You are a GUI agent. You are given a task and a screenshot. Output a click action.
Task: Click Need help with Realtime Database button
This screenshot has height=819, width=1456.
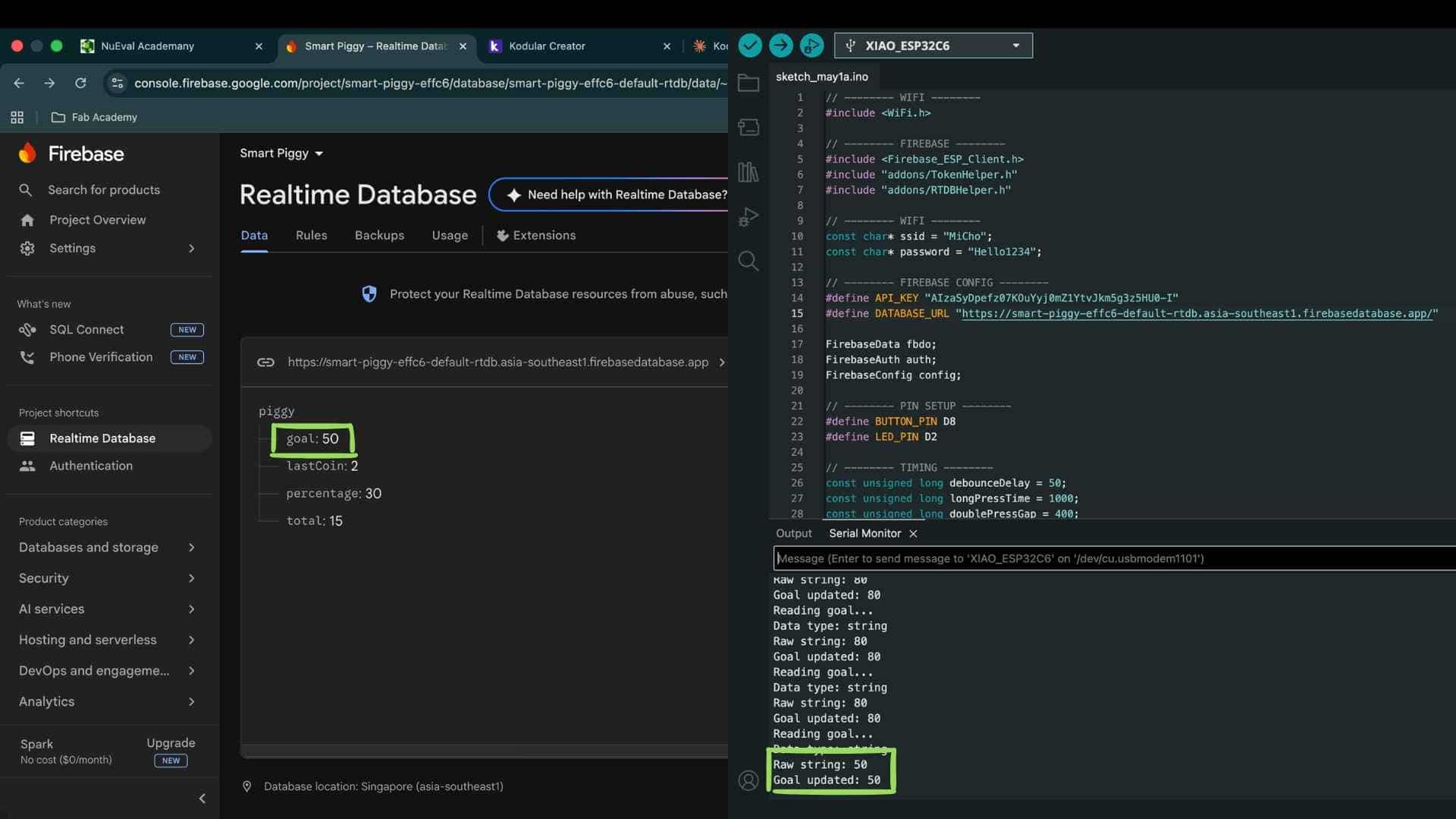click(x=610, y=195)
